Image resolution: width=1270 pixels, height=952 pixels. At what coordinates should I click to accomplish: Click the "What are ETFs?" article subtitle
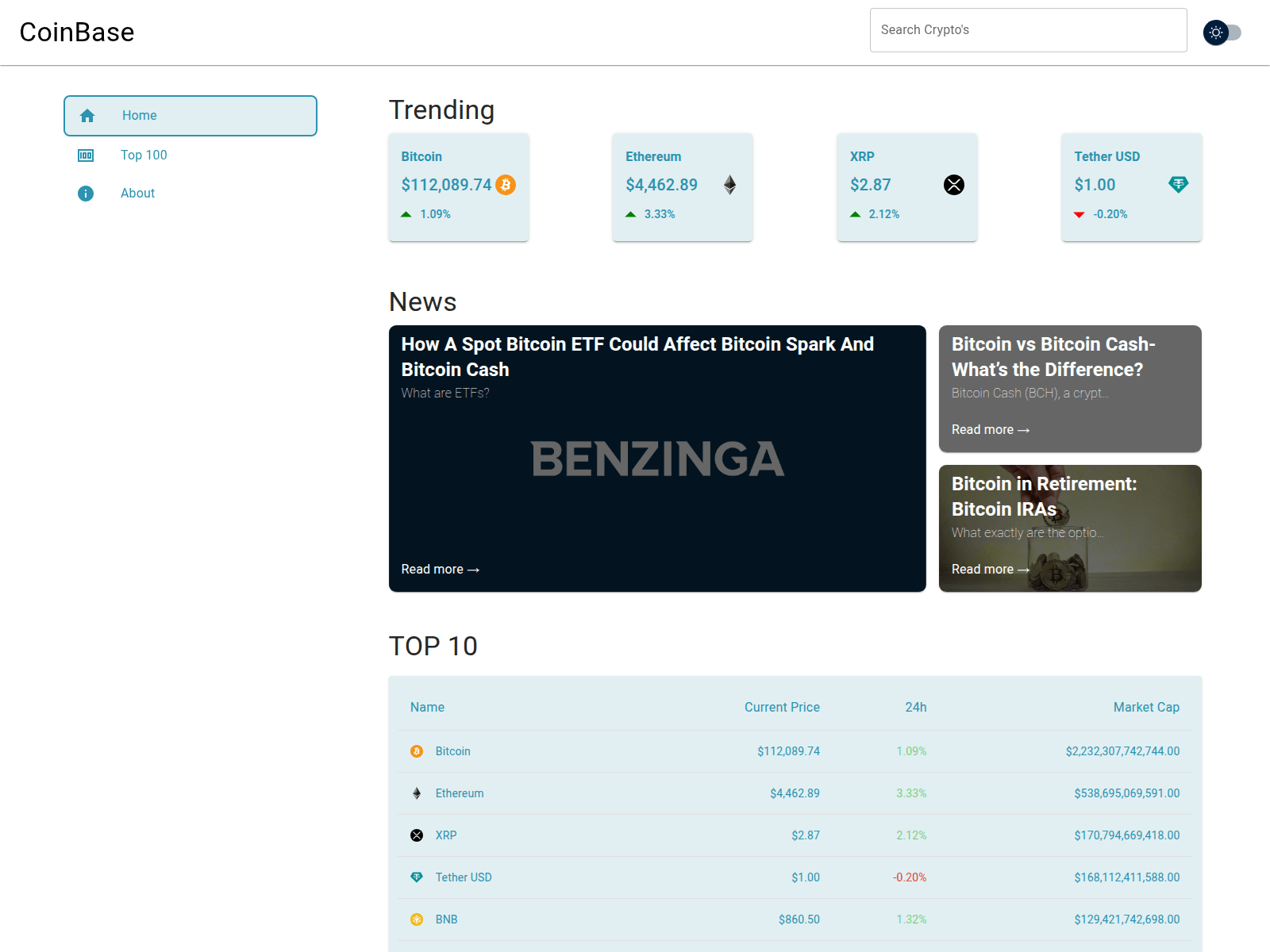point(445,393)
